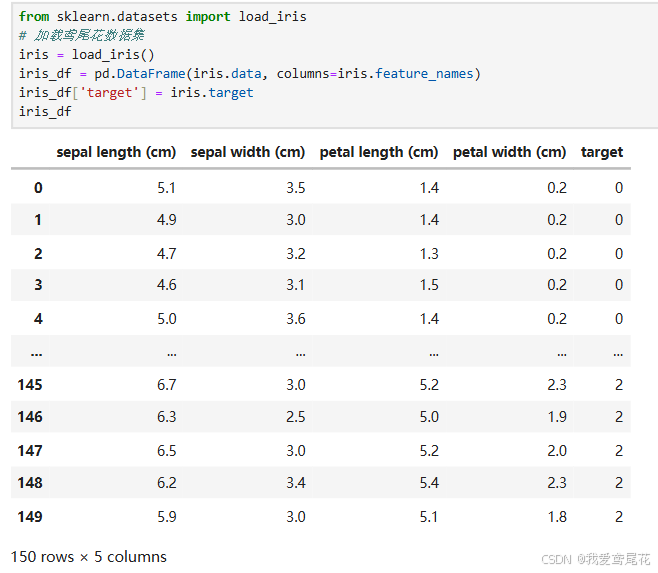The width and height of the screenshot is (658, 573).
Task: Click sepal length value 6.2 in row 148
Action: pyautogui.click(x=167, y=483)
